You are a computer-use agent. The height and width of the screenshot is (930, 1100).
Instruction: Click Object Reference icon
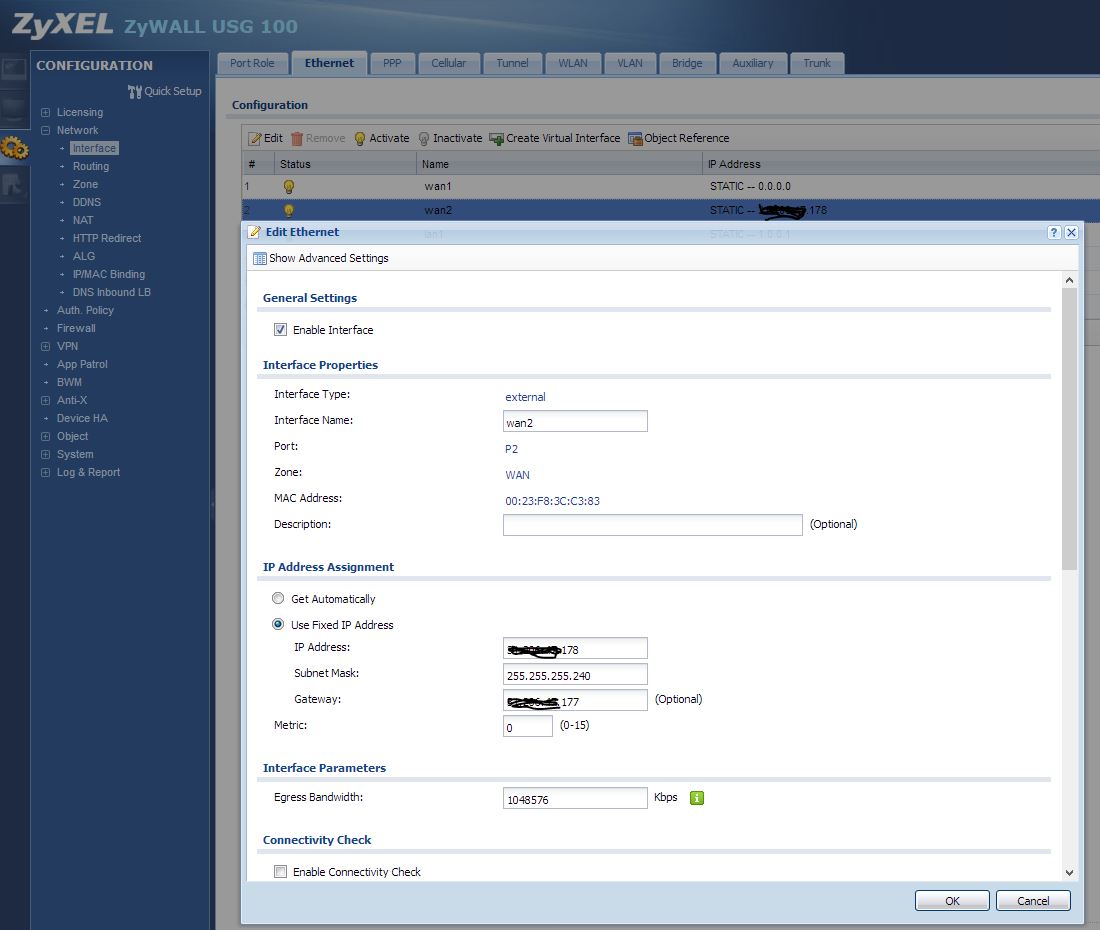[x=636, y=139]
